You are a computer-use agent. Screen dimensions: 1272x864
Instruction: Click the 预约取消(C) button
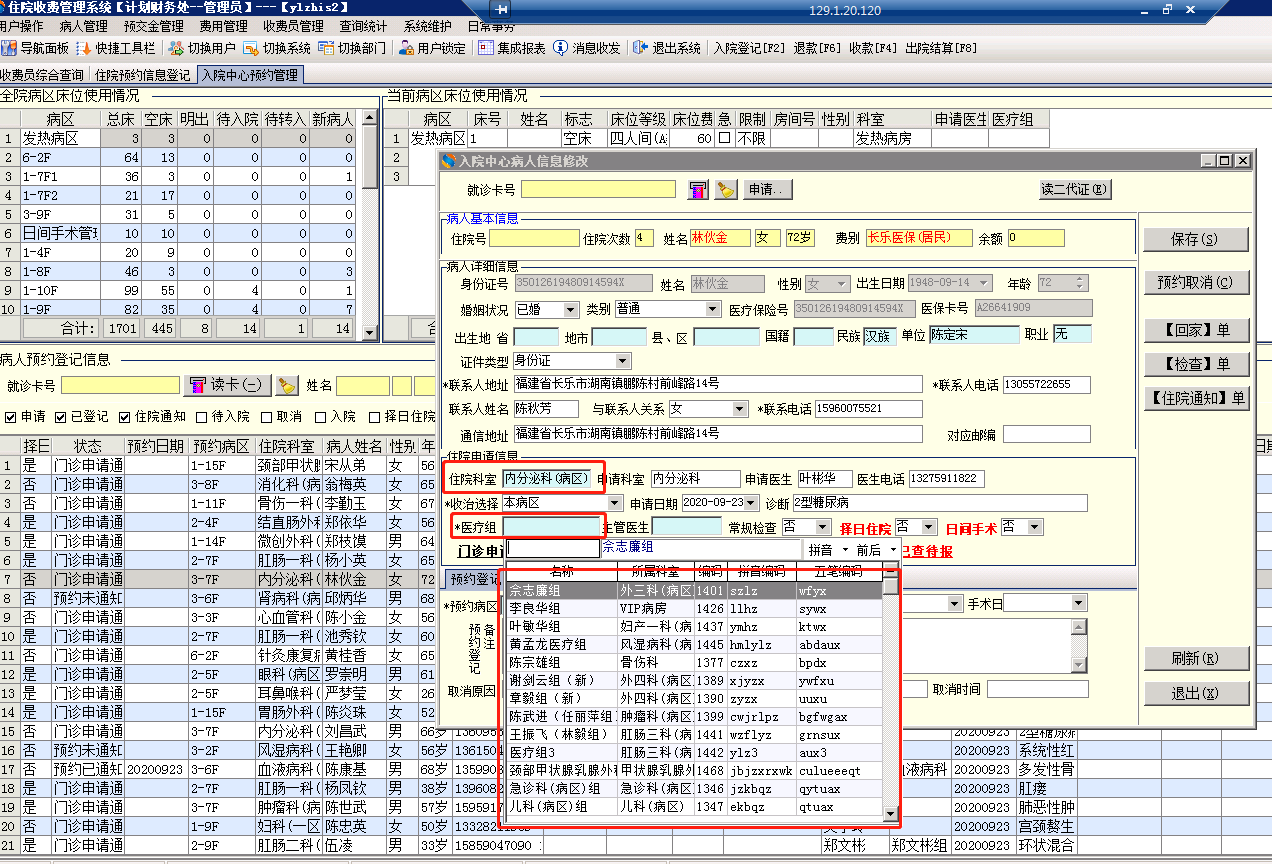tap(1196, 282)
